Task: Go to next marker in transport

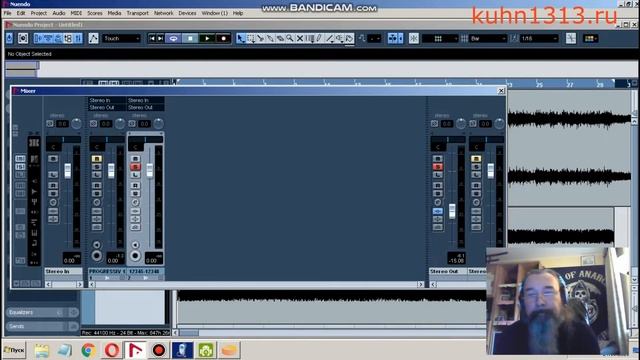Action: (161, 38)
